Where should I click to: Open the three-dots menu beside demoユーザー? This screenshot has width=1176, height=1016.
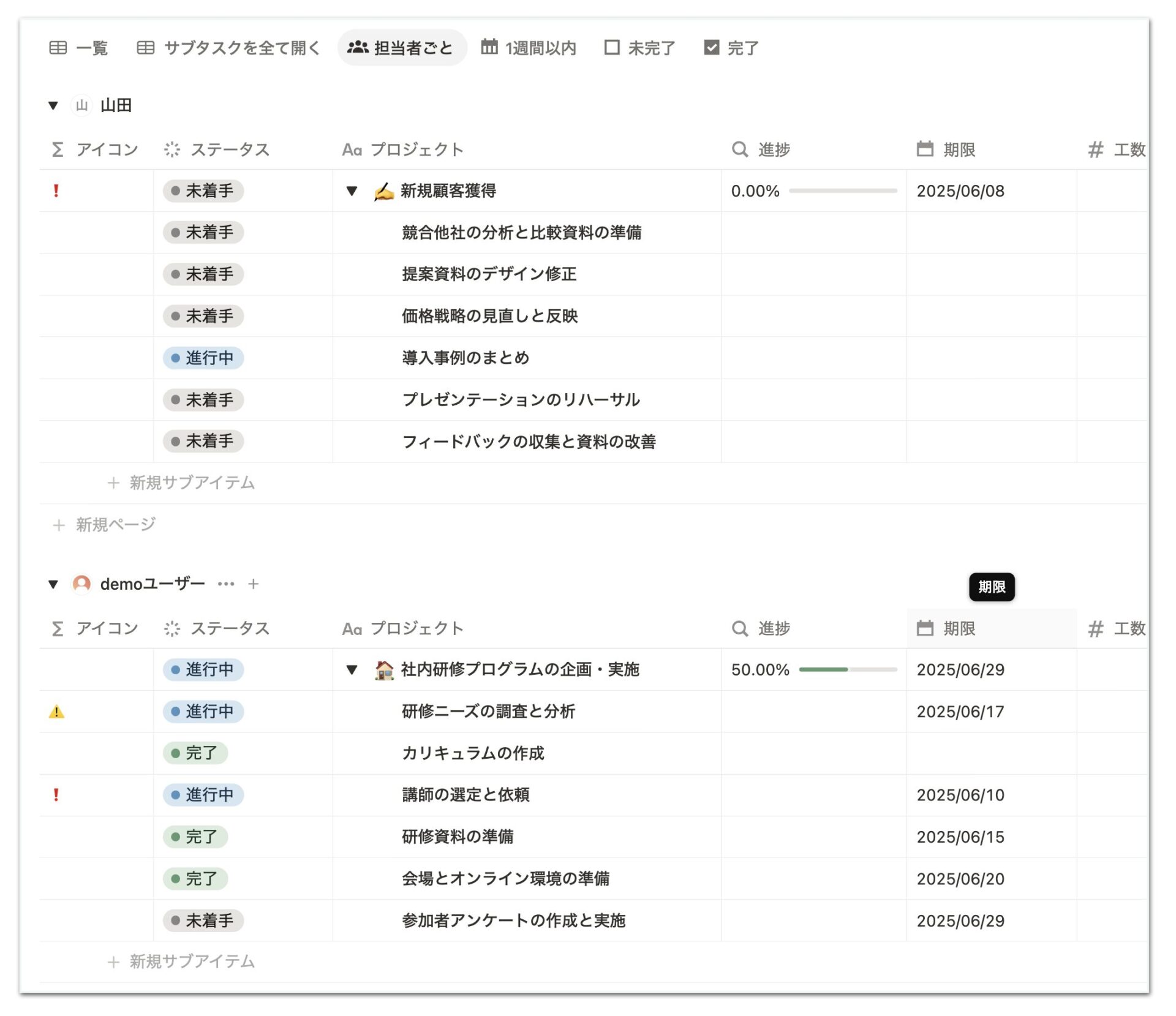coord(226,584)
